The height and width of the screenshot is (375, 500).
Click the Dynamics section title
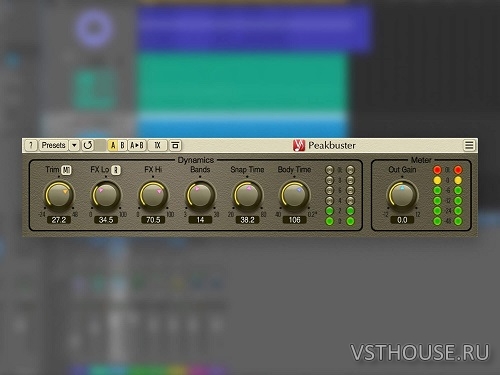click(x=196, y=160)
